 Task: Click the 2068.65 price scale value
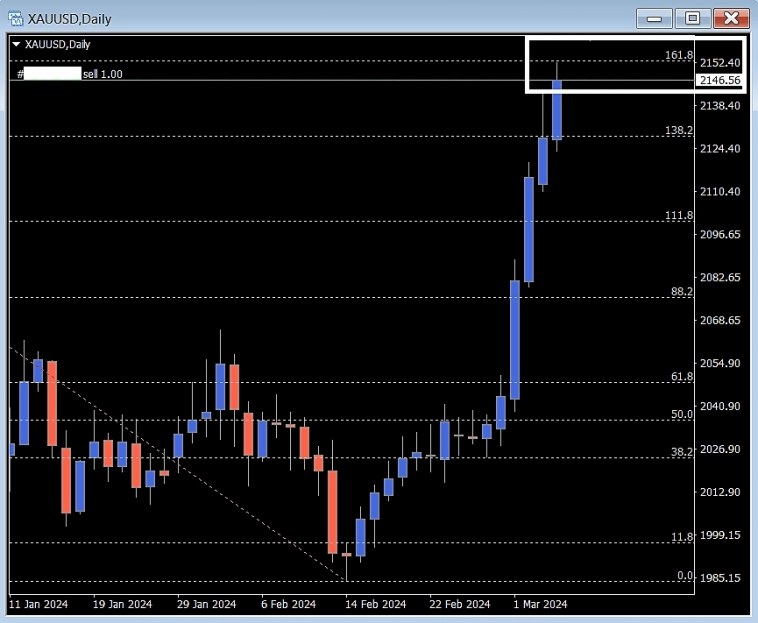tap(720, 320)
